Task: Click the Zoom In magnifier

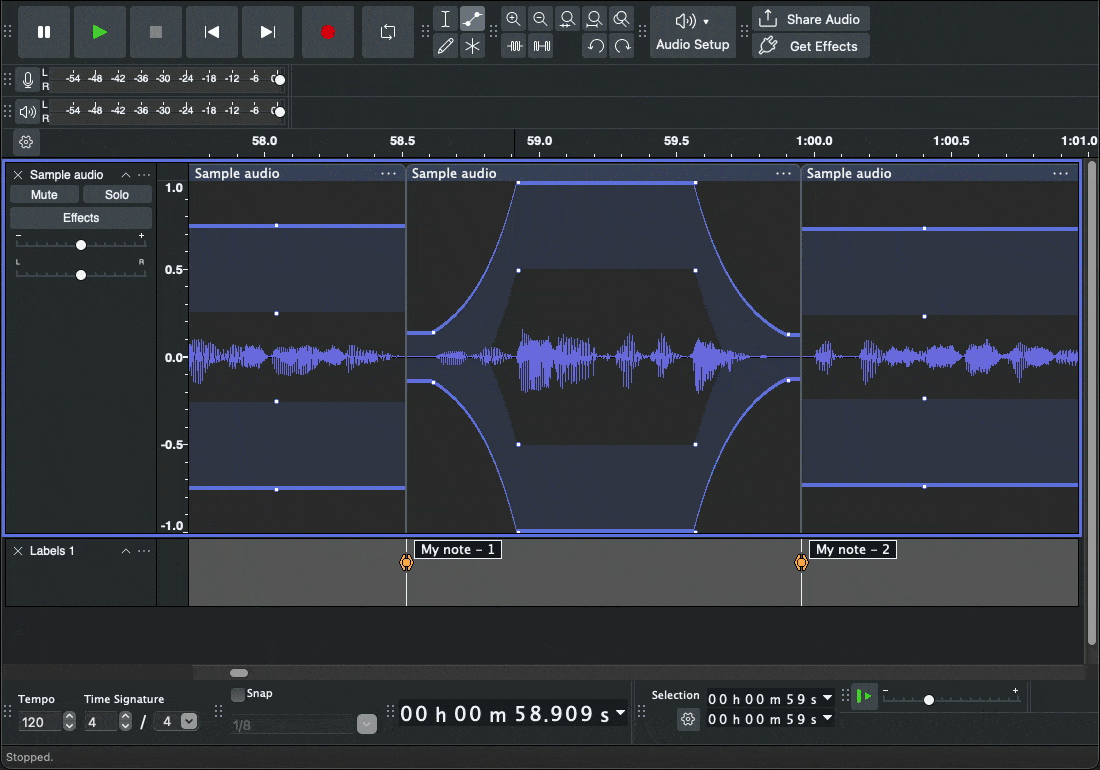Action: [513, 19]
